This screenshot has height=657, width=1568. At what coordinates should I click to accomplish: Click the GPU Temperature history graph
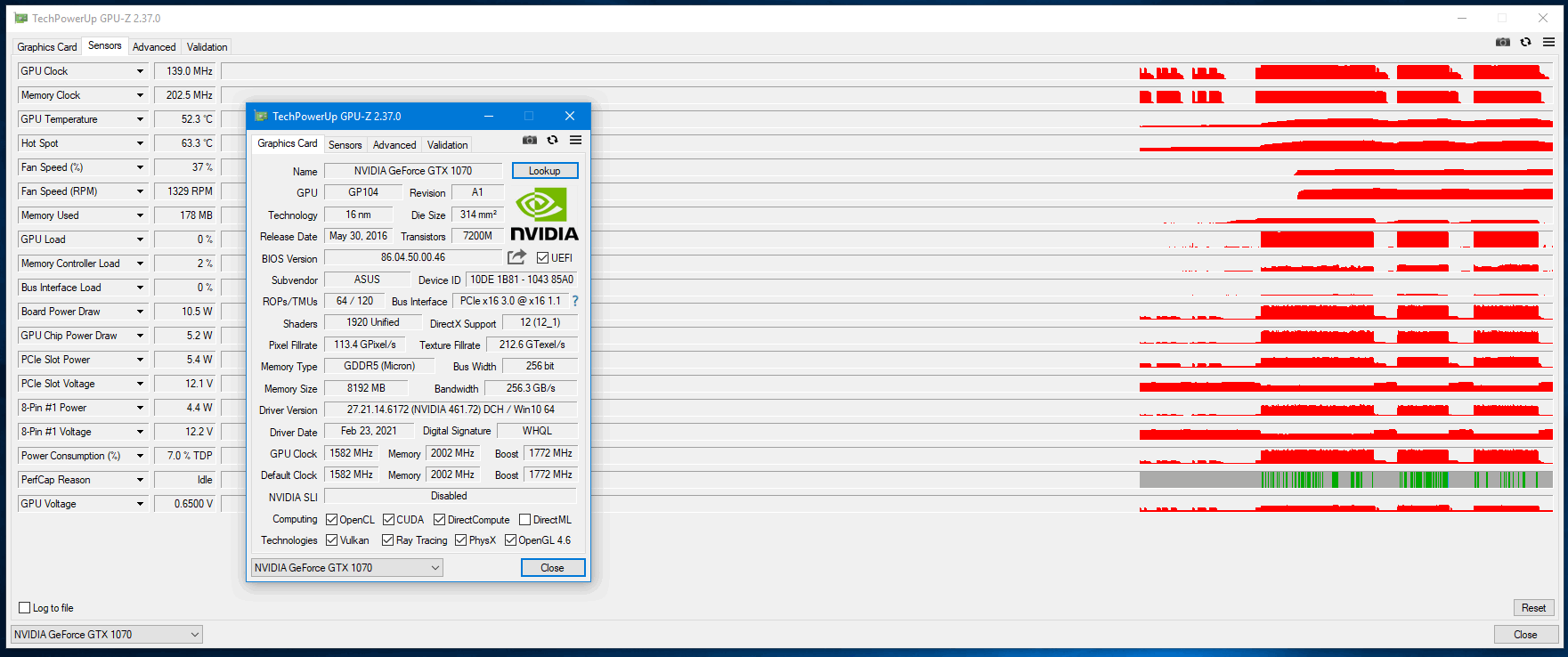pos(888,119)
